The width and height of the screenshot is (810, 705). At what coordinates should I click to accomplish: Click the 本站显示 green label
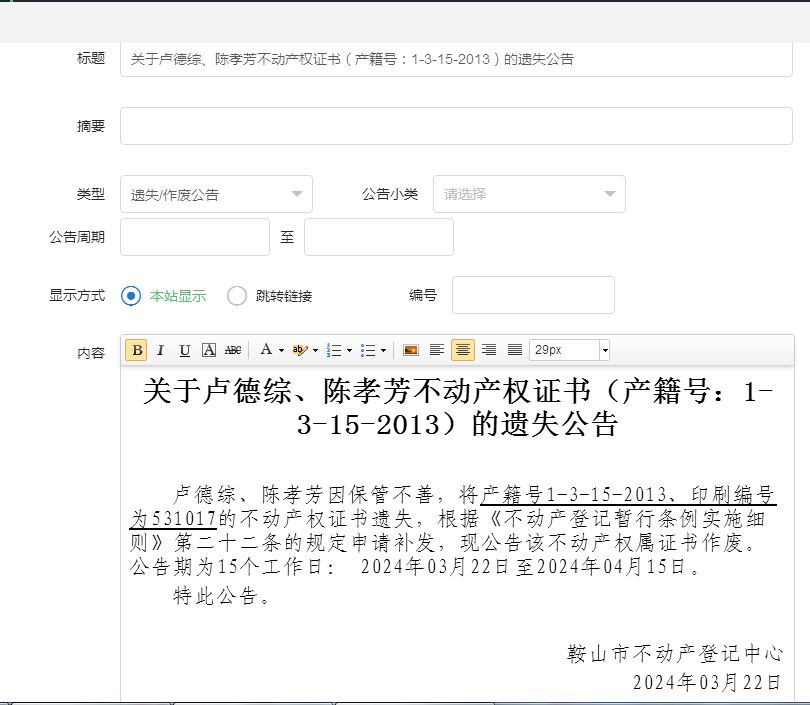(178, 296)
